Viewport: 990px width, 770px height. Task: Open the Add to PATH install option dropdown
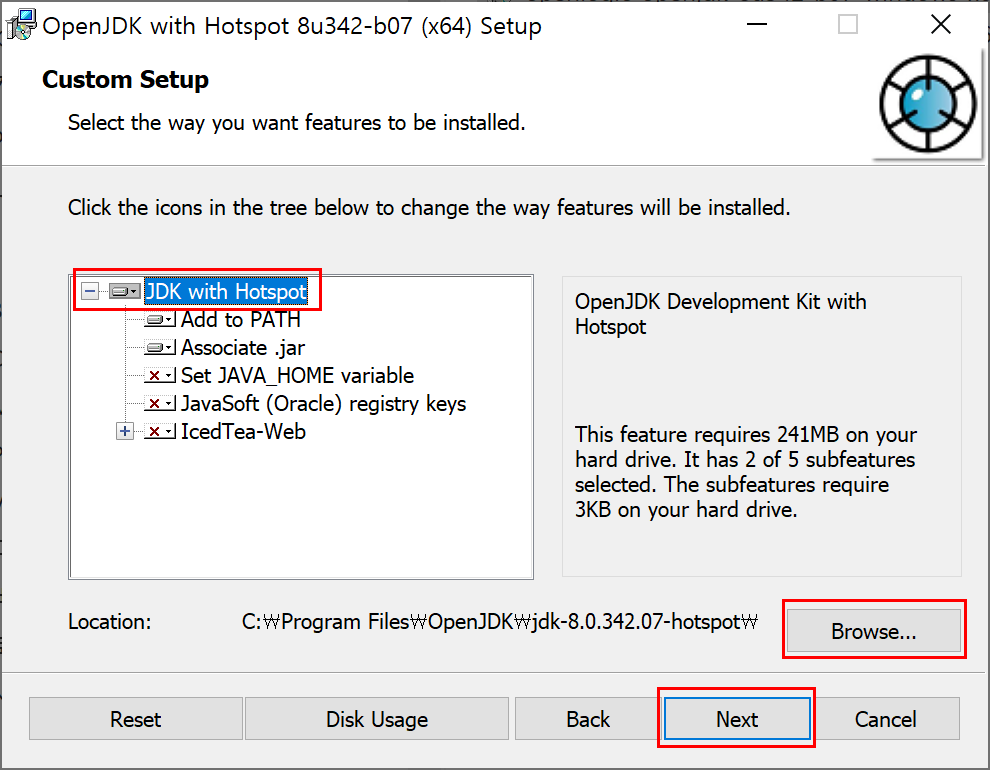click(x=160, y=320)
